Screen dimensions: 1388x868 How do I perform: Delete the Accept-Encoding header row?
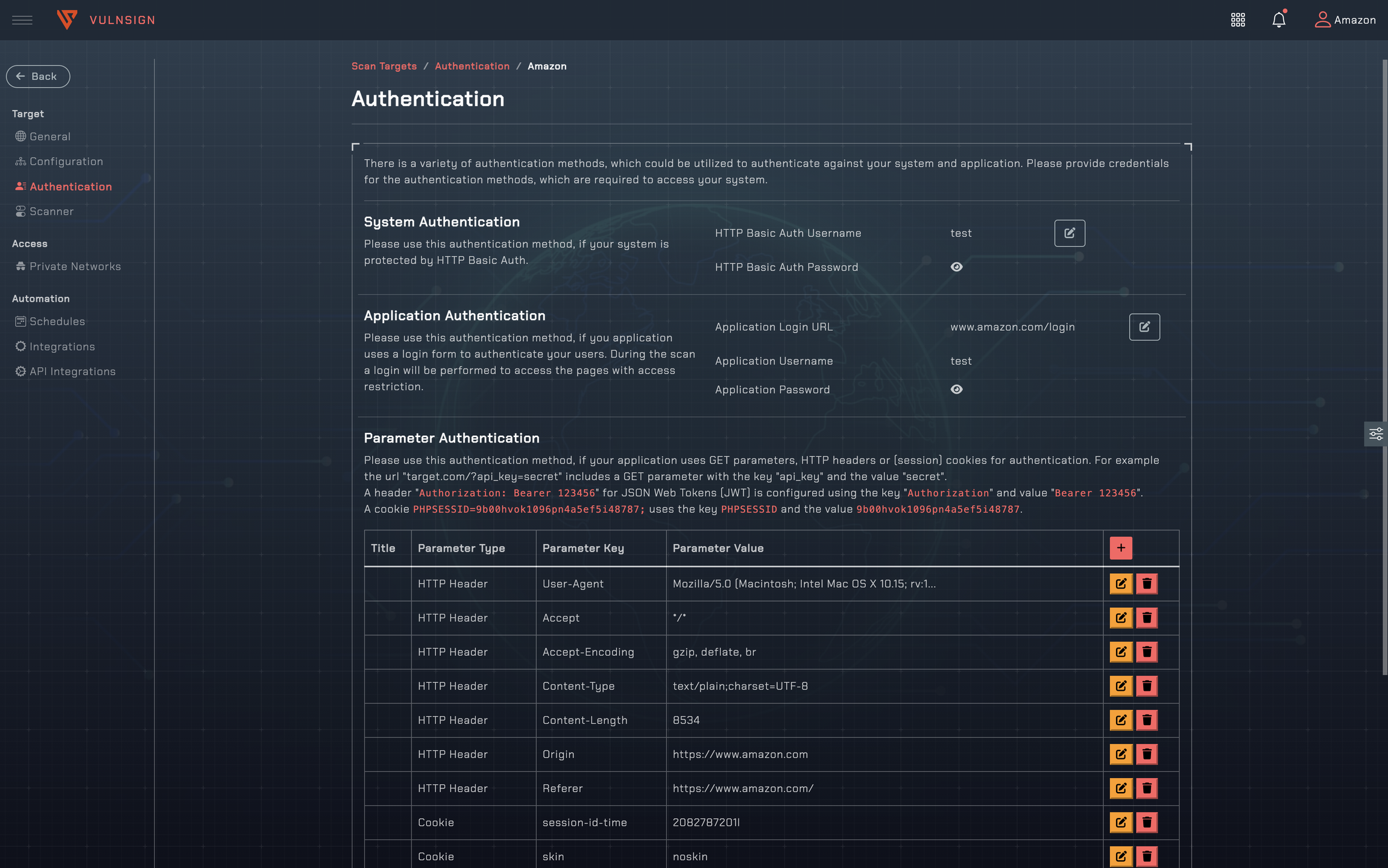1147,652
